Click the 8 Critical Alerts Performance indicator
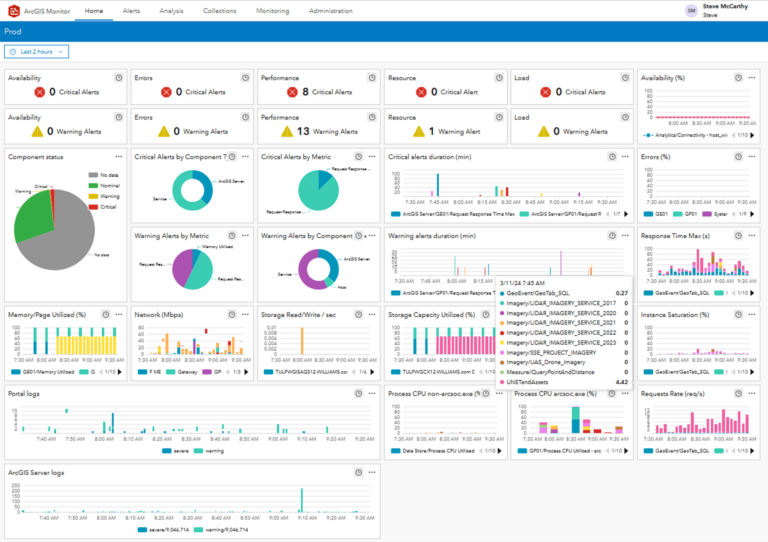Image resolution: width=768 pixels, height=542 pixels. (319, 92)
